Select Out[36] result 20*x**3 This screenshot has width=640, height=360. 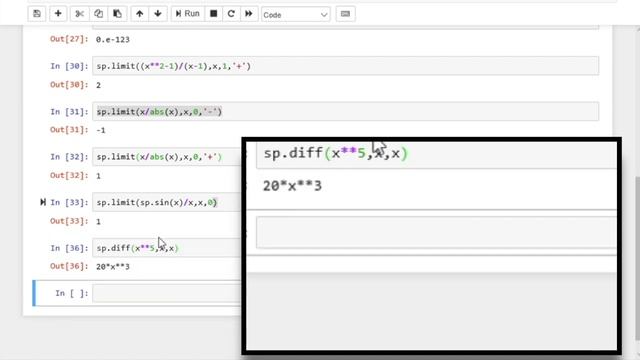pos(113,267)
